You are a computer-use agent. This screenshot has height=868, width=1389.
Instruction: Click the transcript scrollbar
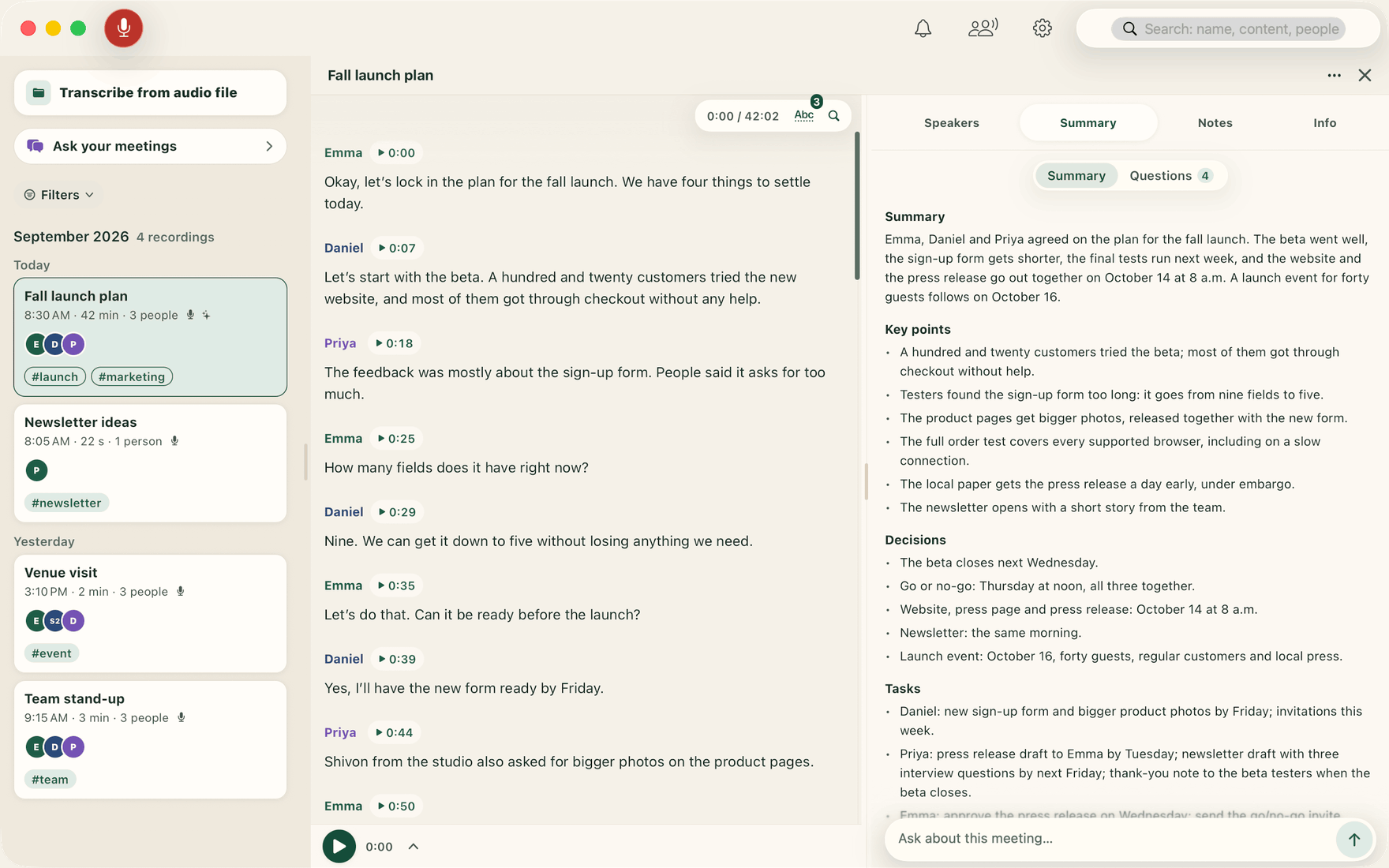point(857,206)
